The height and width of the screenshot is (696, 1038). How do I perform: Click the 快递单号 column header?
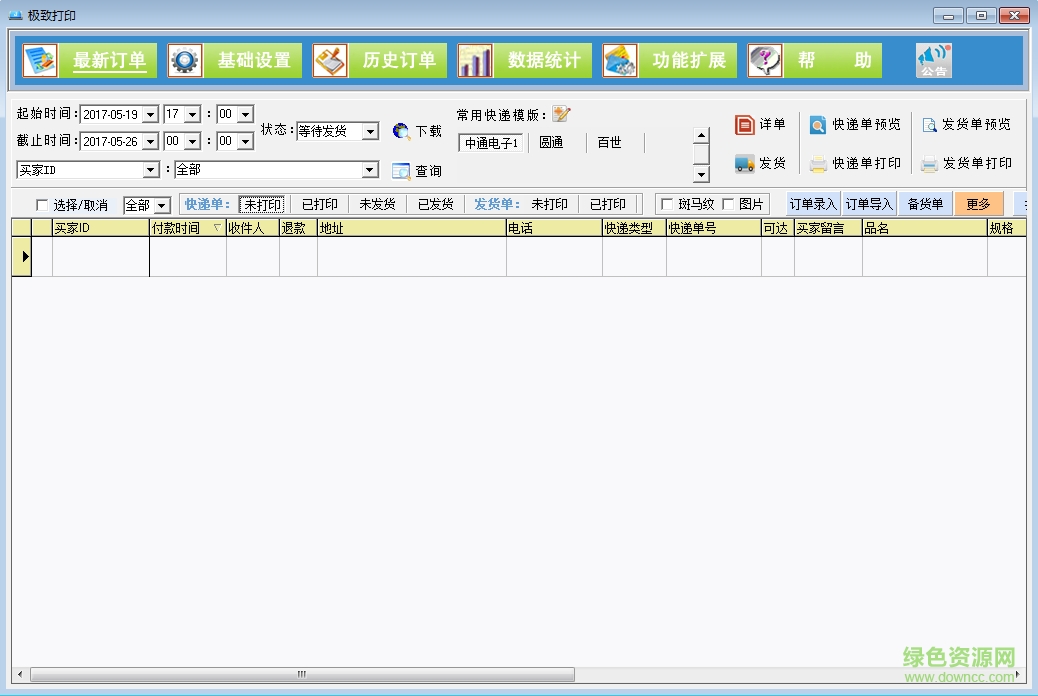(x=713, y=228)
